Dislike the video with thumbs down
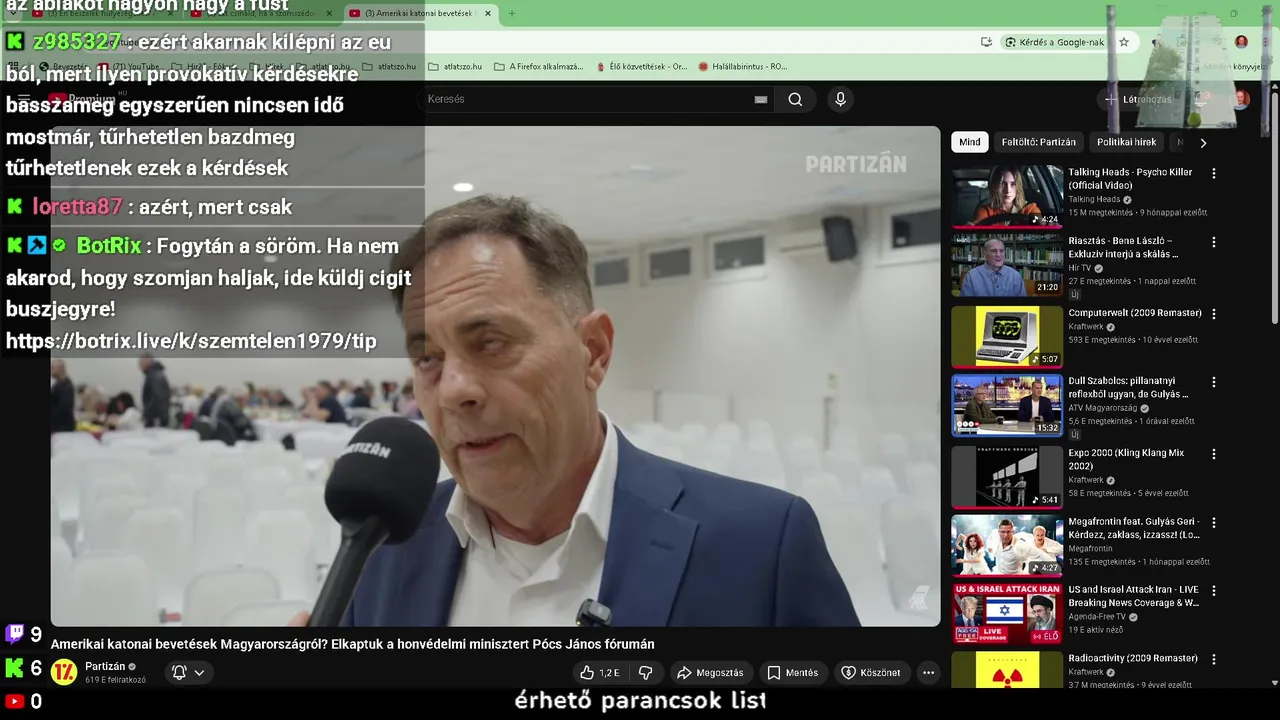 [646, 673]
